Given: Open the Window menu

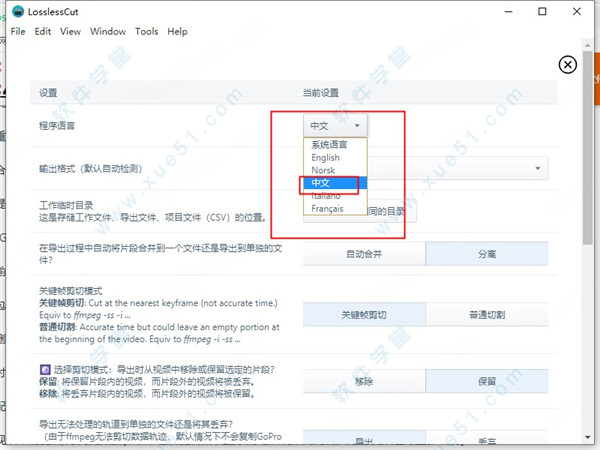Looking at the screenshot, I should click(x=108, y=31).
